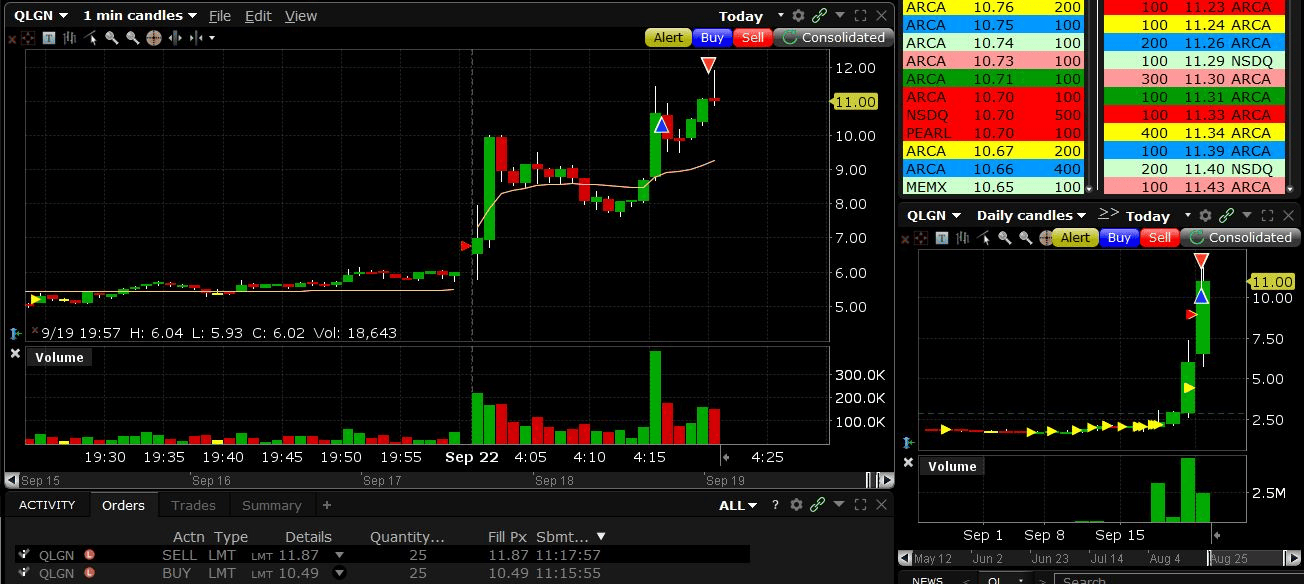1304x584 pixels.
Task: Click the help question mark in Activity panel
Action: (x=775, y=505)
